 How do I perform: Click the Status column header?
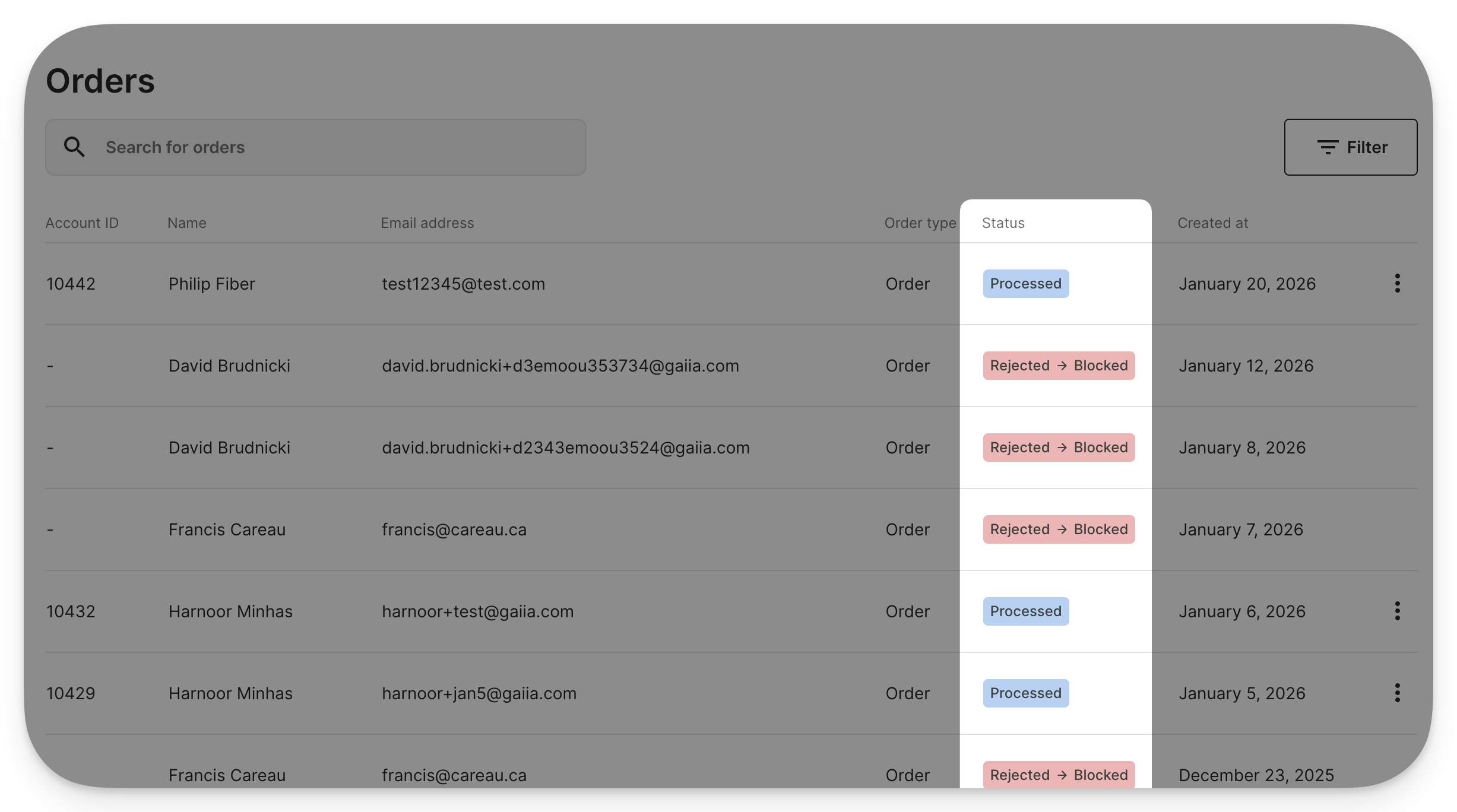[x=1003, y=223]
